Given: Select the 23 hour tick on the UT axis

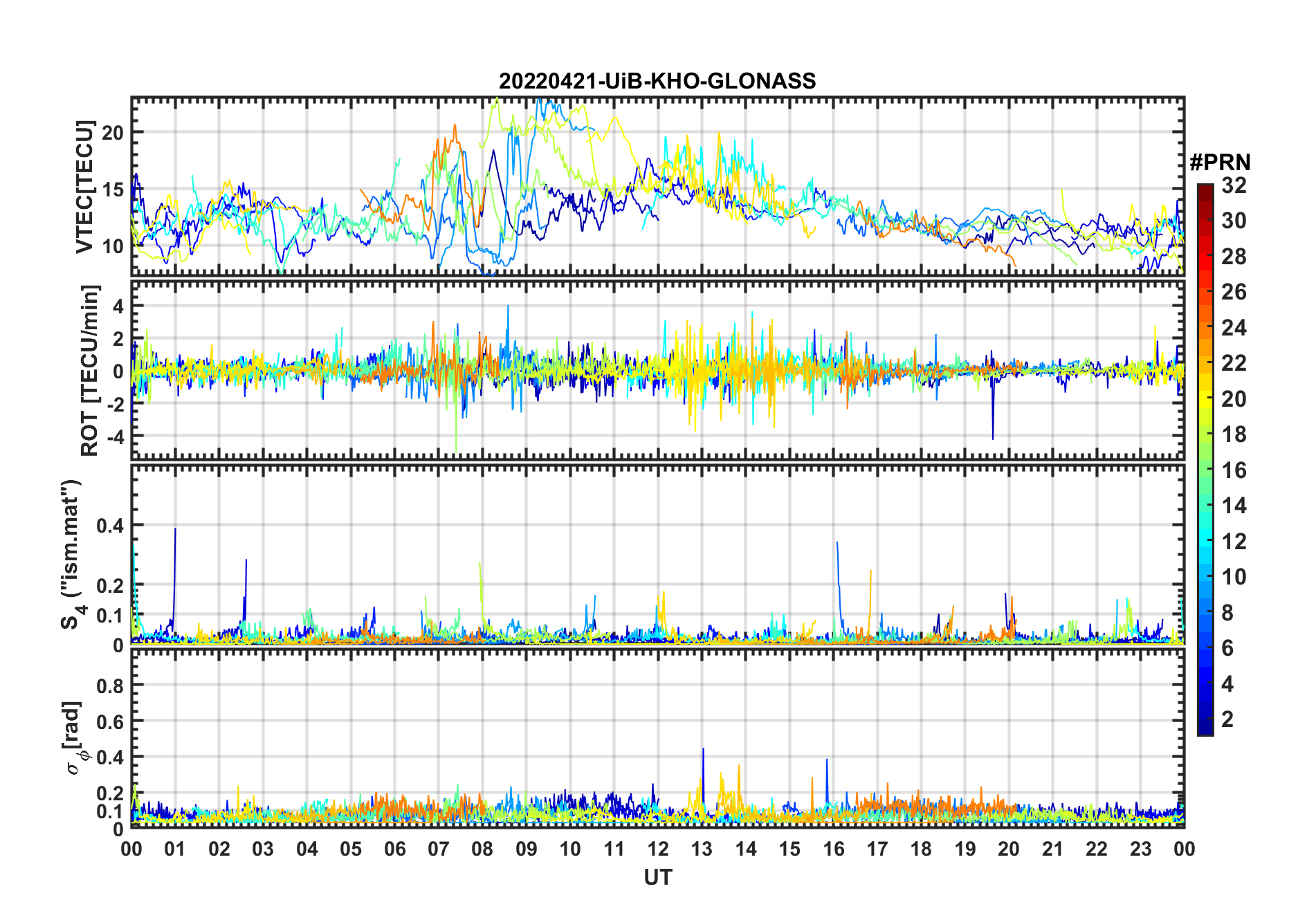Looking at the screenshot, I should coord(1140,849).
